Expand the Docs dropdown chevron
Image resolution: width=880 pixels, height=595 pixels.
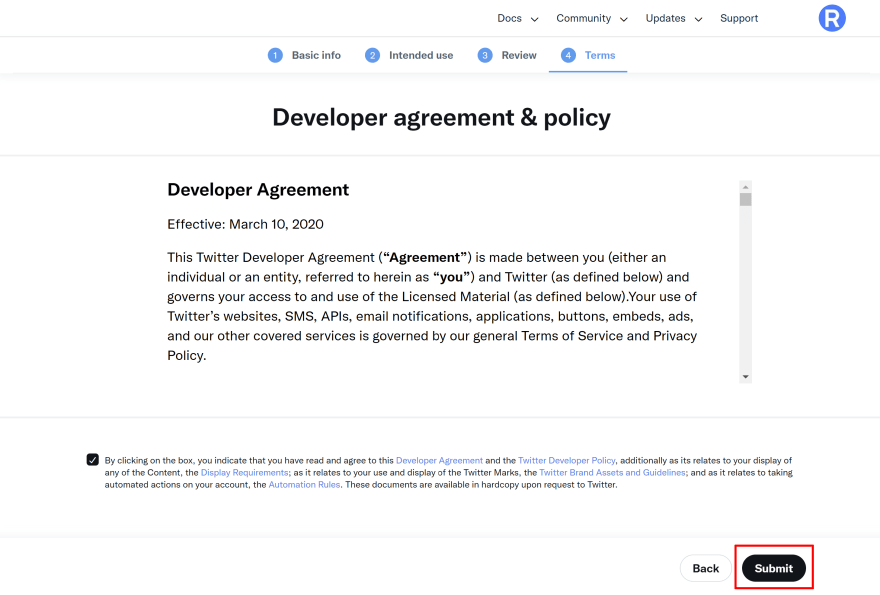click(535, 20)
